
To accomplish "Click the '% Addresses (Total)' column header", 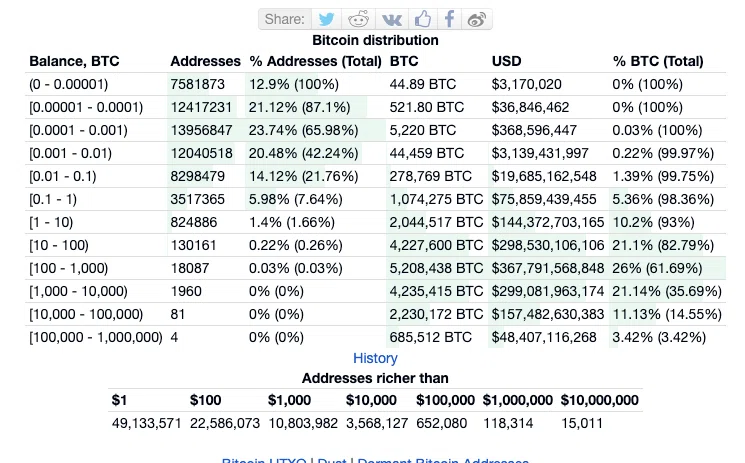I will coord(315,61).
